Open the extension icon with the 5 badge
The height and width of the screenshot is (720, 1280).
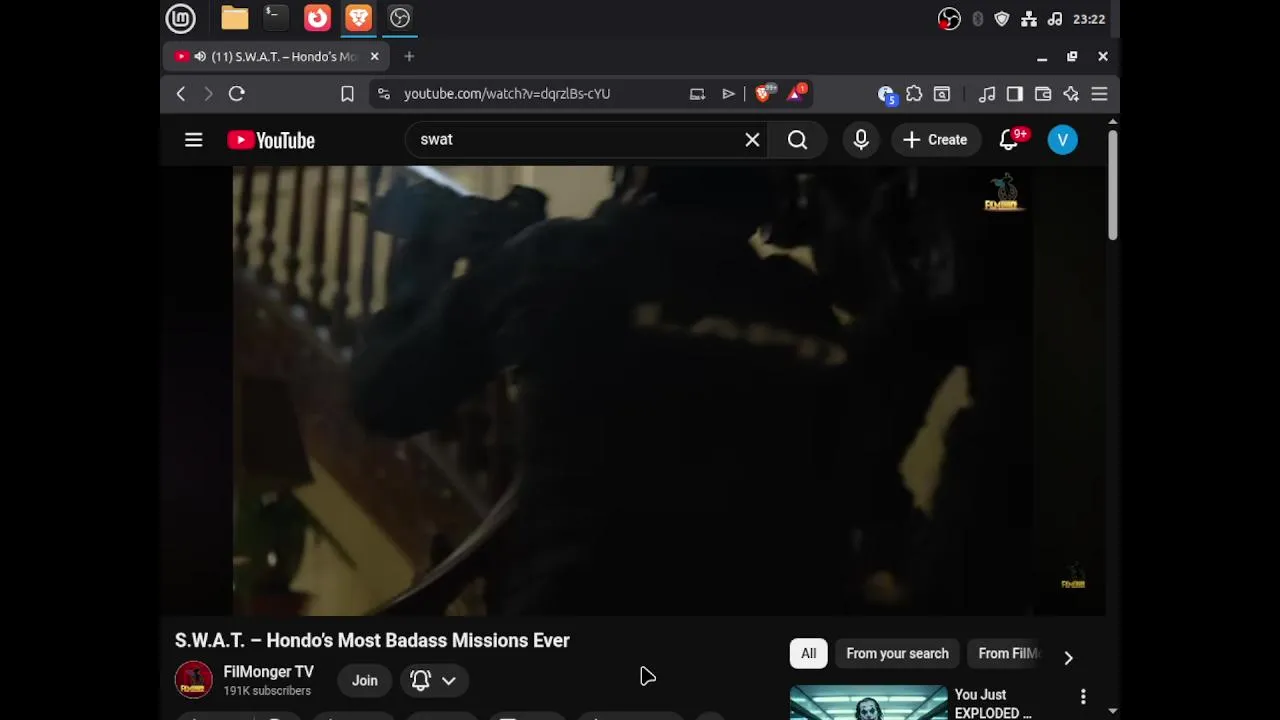pos(886,94)
